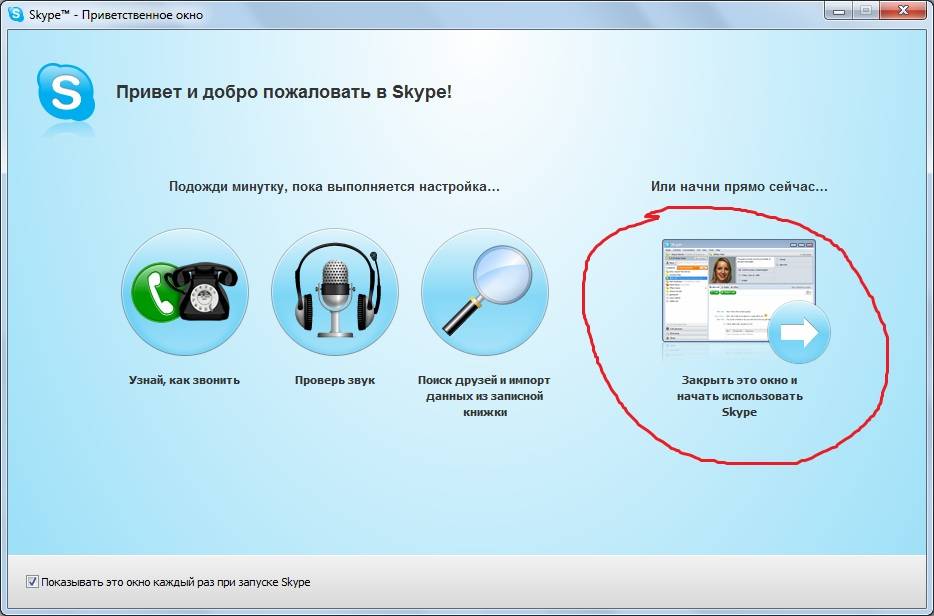Click the large Skype logo
Viewport: 934px width, 616px height.
click(66, 93)
